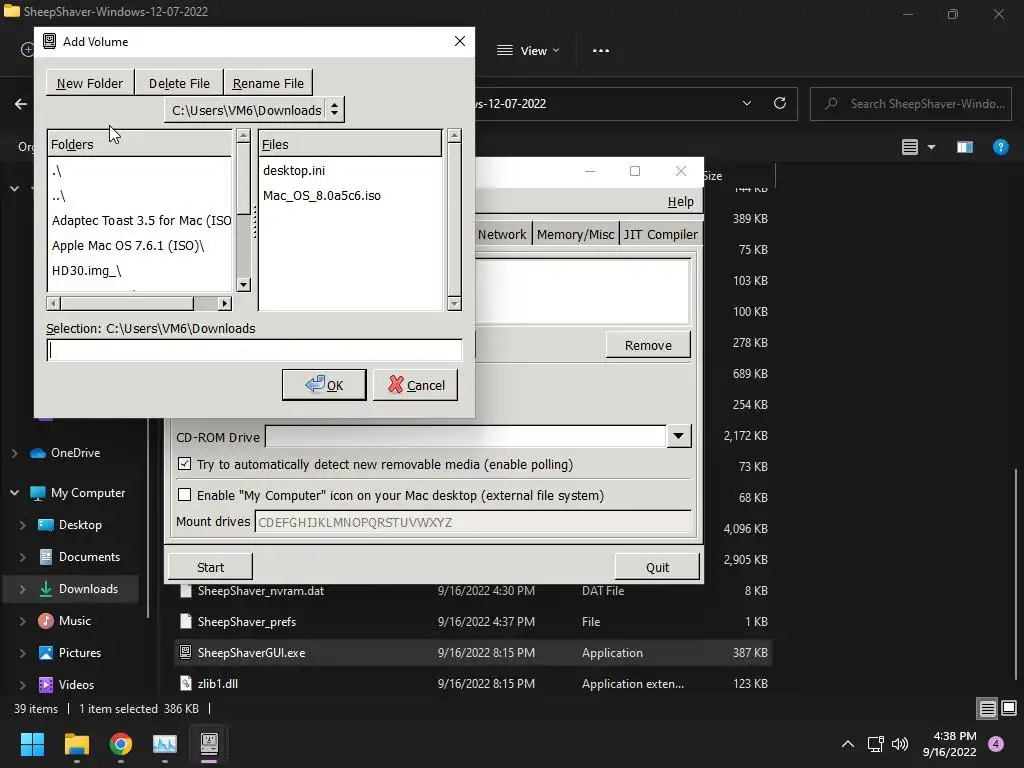Show hidden tray icons chevron
This screenshot has height=768, width=1024.
pos(848,744)
